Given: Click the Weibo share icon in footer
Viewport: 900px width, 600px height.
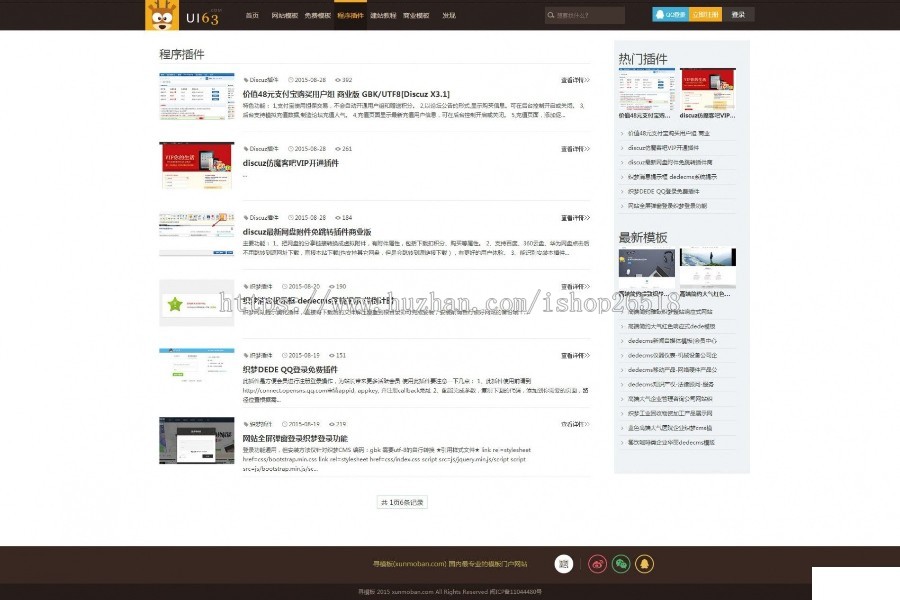Looking at the screenshot, I should pyautogui.click(x=597, y=564).
